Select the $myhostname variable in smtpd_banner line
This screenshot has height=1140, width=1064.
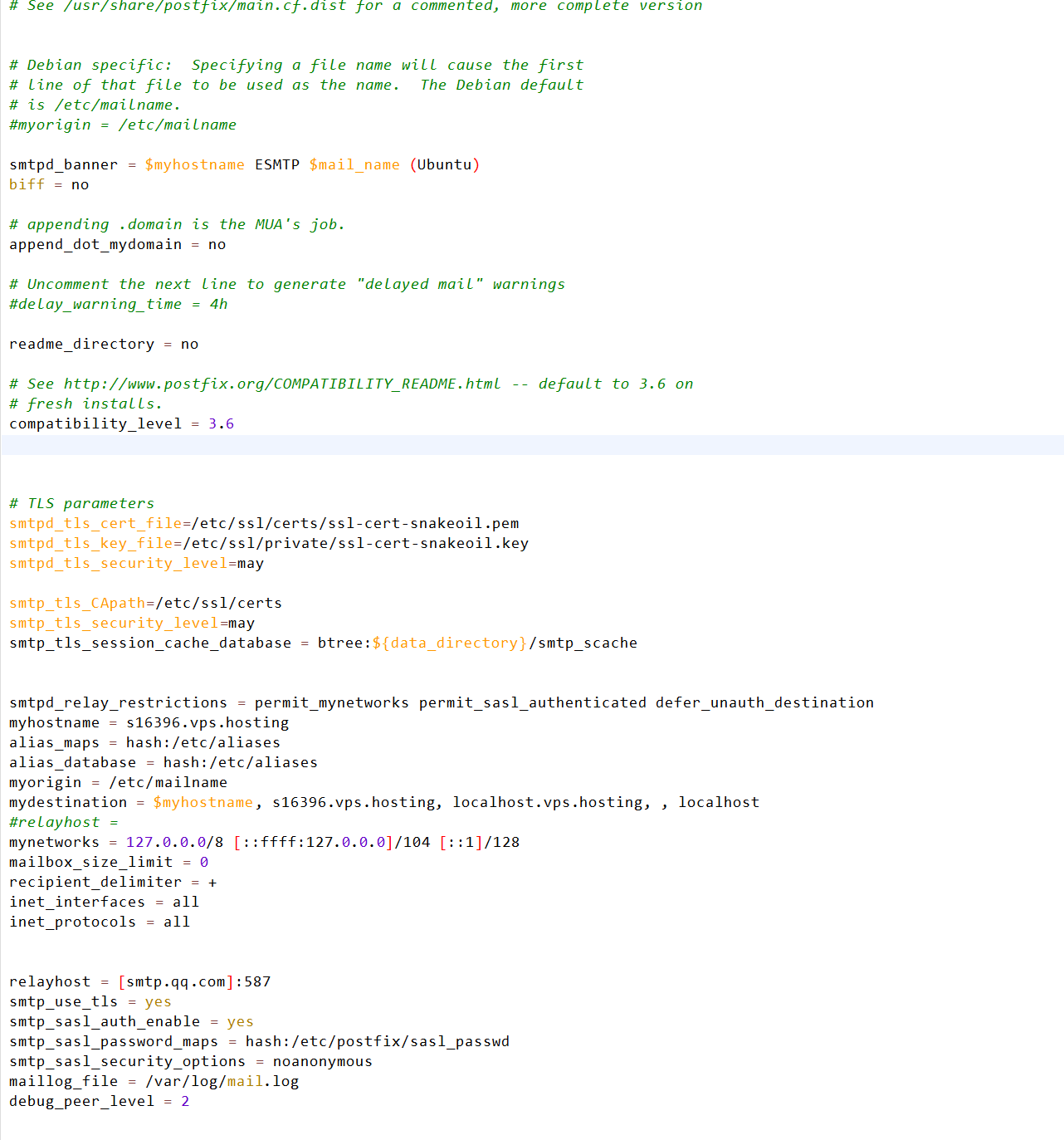pyautogui.click(x=195, y=164)
